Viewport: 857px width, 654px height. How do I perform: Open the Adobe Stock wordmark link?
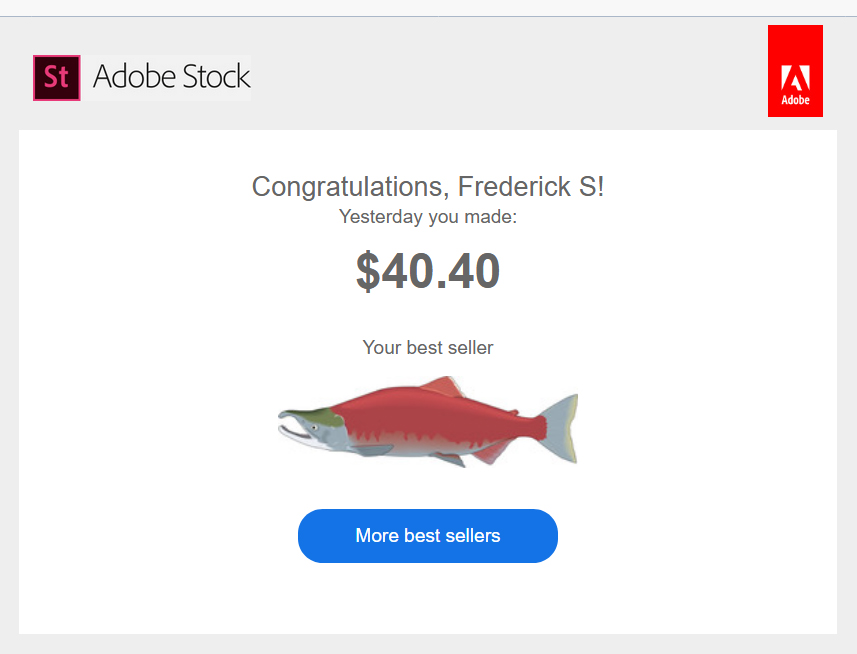pos(172,76)
